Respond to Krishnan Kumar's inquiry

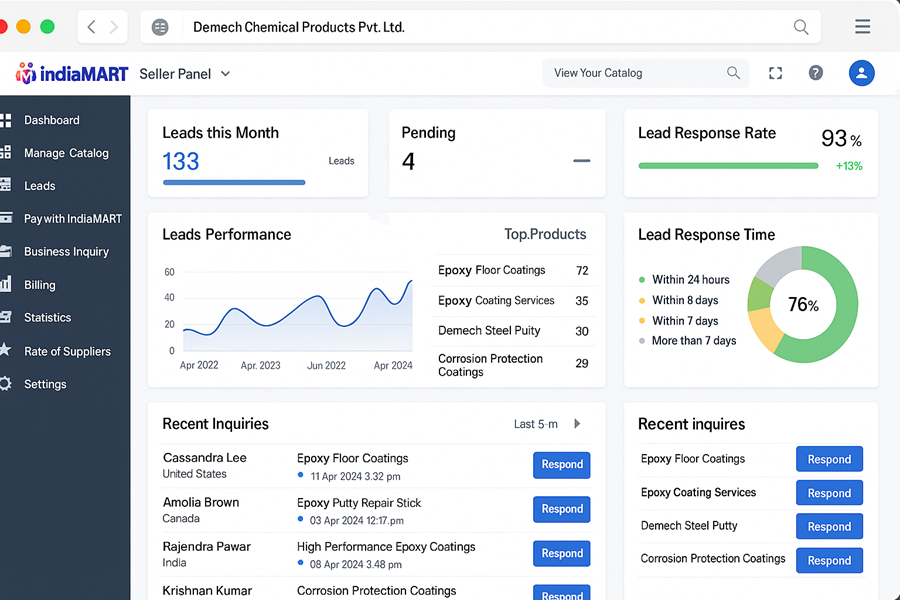tap(562, 593)
